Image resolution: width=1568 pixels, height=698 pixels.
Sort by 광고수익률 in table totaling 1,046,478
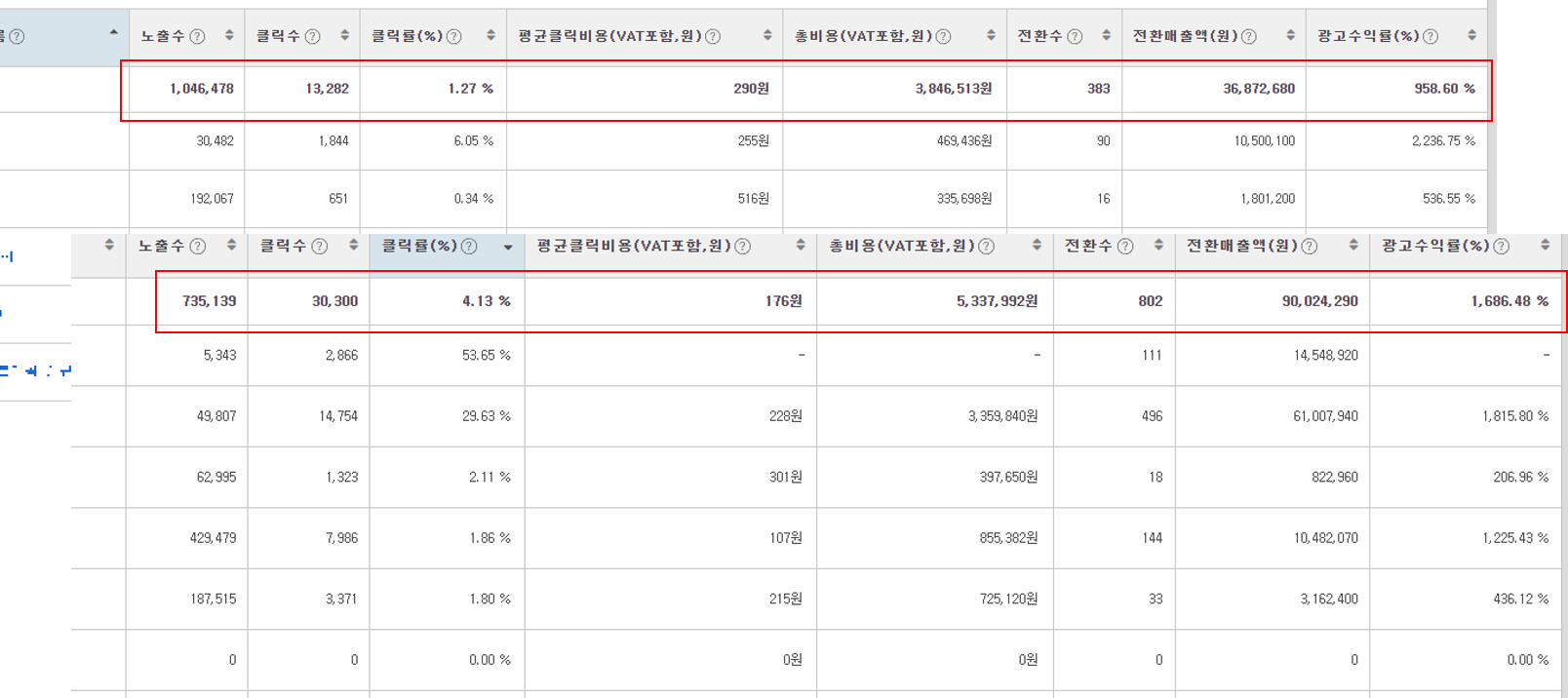[1471, 35]
